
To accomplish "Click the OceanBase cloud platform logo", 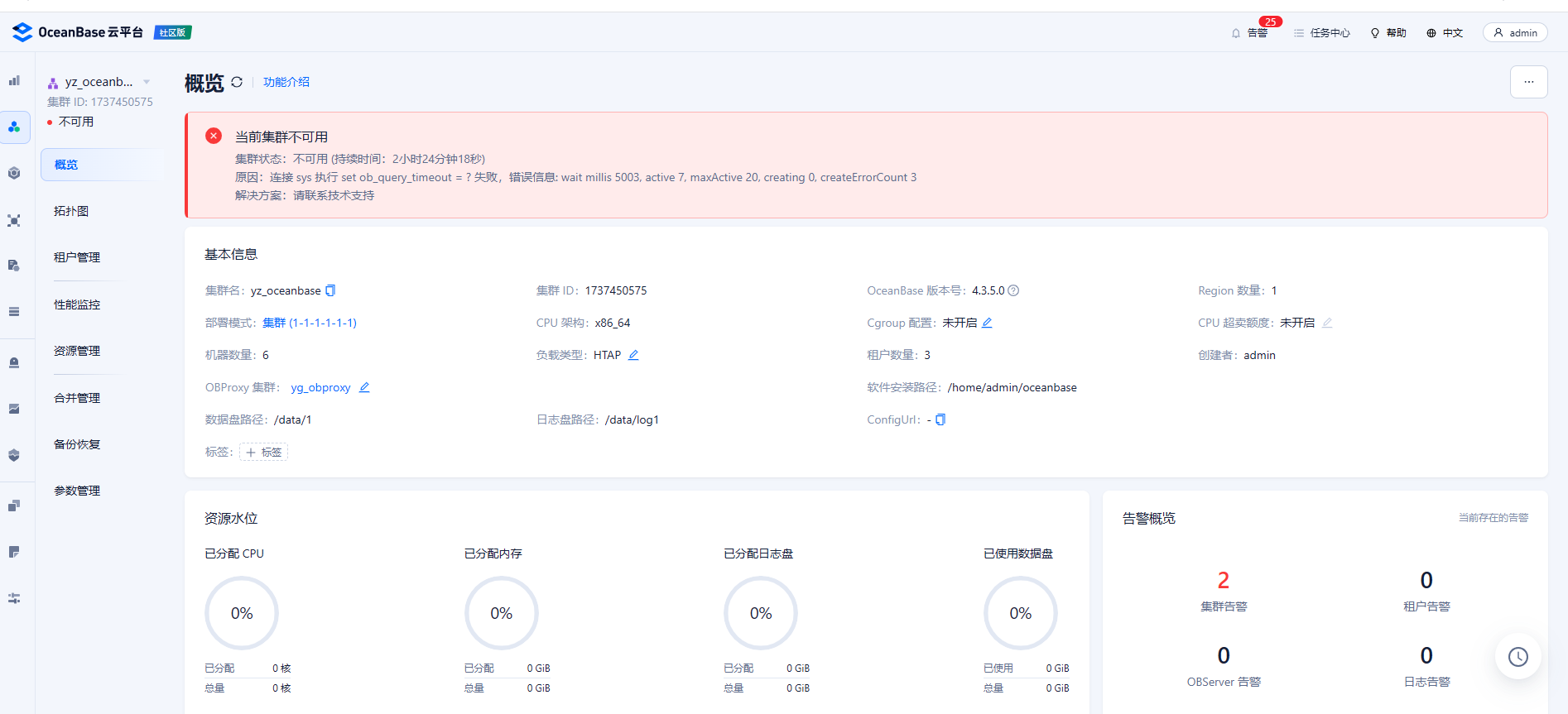I will (78, 32).
